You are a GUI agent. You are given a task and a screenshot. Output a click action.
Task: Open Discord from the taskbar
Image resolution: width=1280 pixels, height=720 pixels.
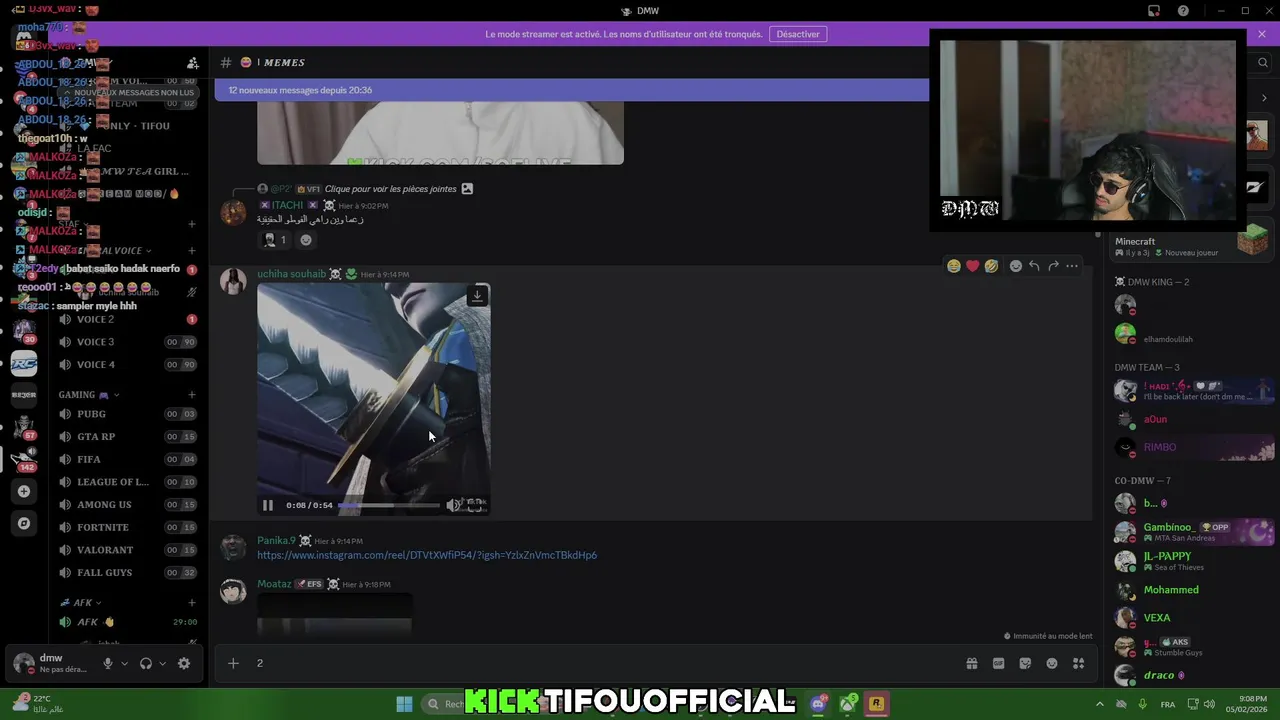819,704
